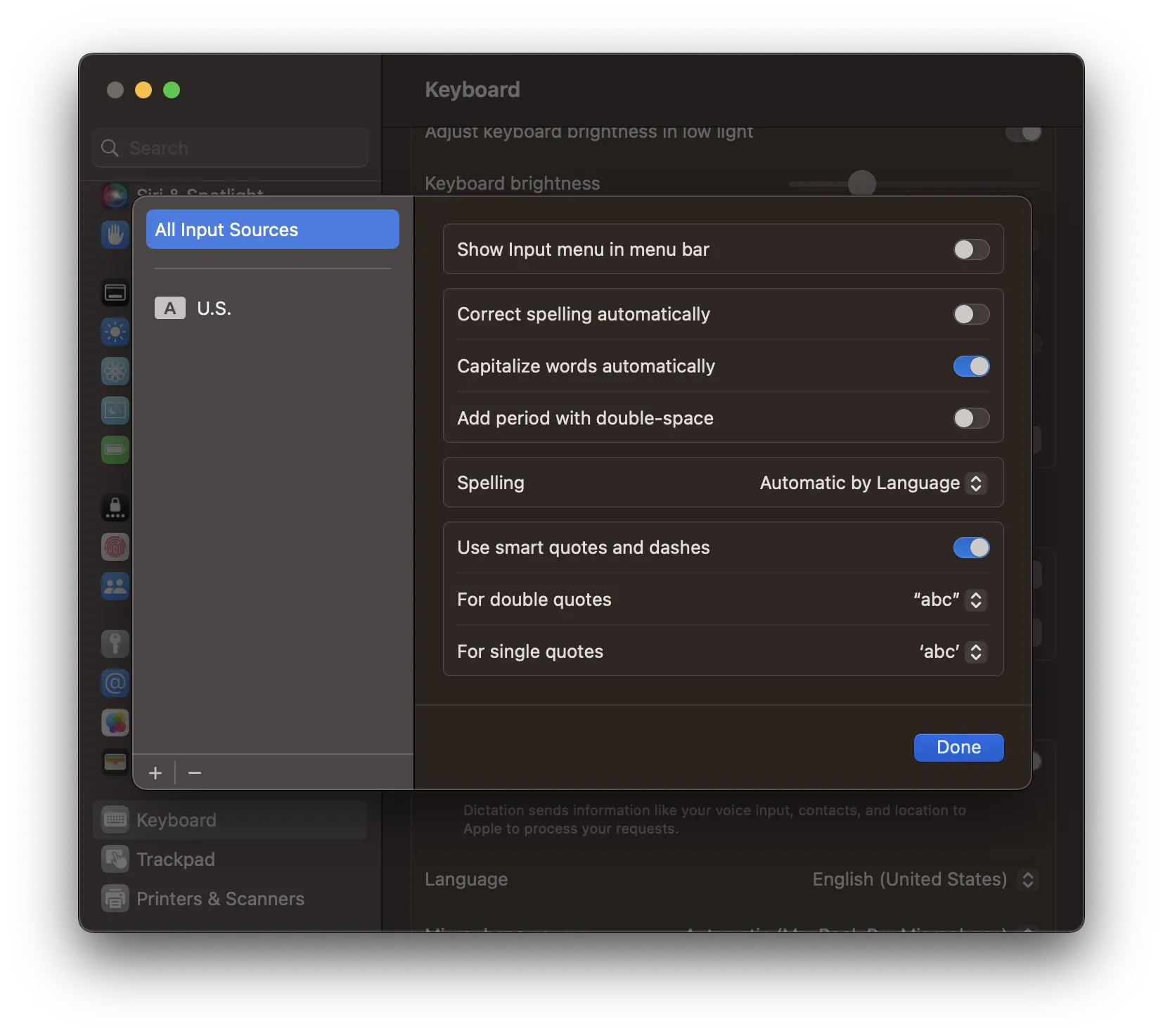Screen dimensions: 1163x1036
Task: Select the U.S. input source row
Action: click(x=273, y=309)
